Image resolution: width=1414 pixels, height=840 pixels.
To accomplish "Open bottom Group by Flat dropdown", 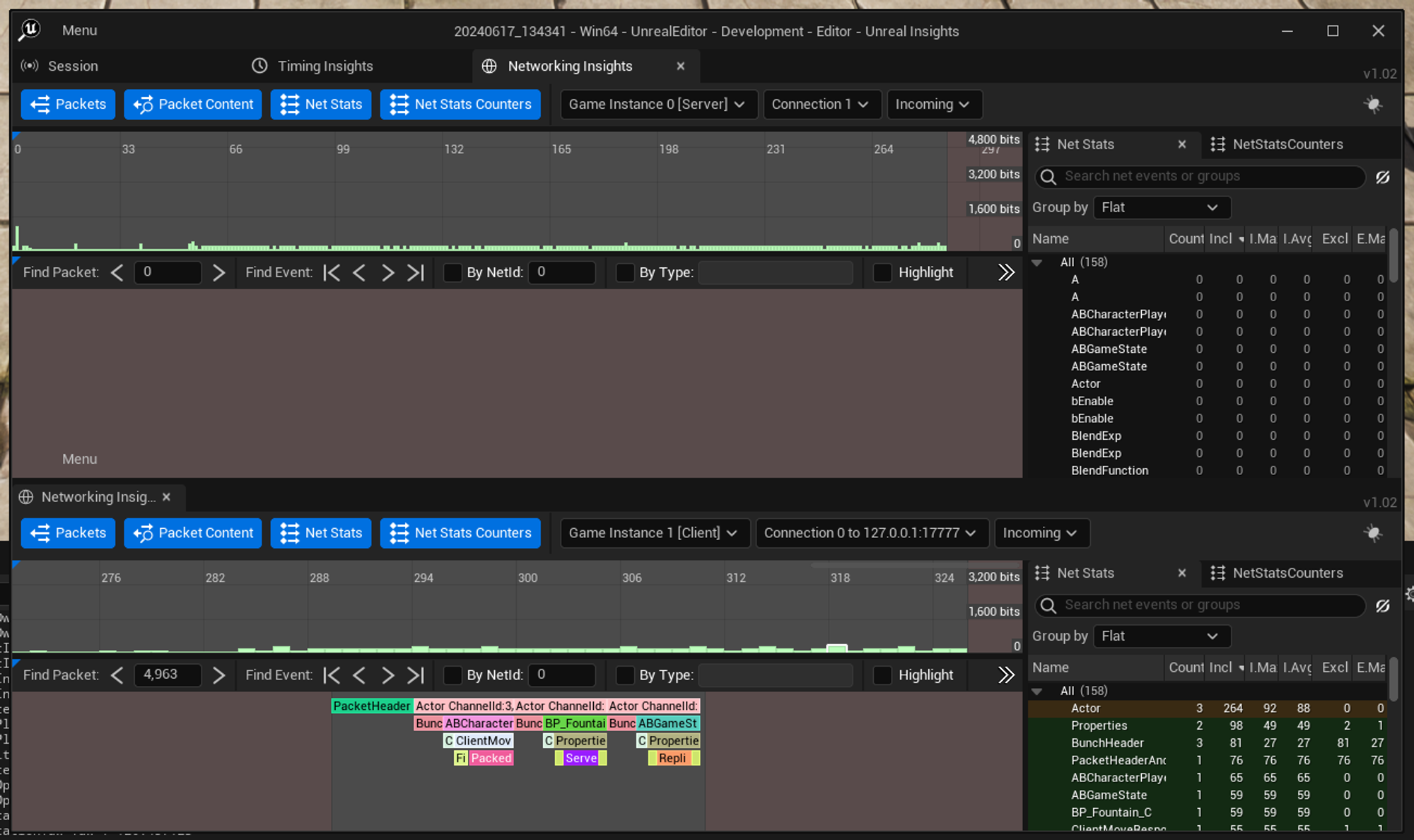I will (1162, 636).
